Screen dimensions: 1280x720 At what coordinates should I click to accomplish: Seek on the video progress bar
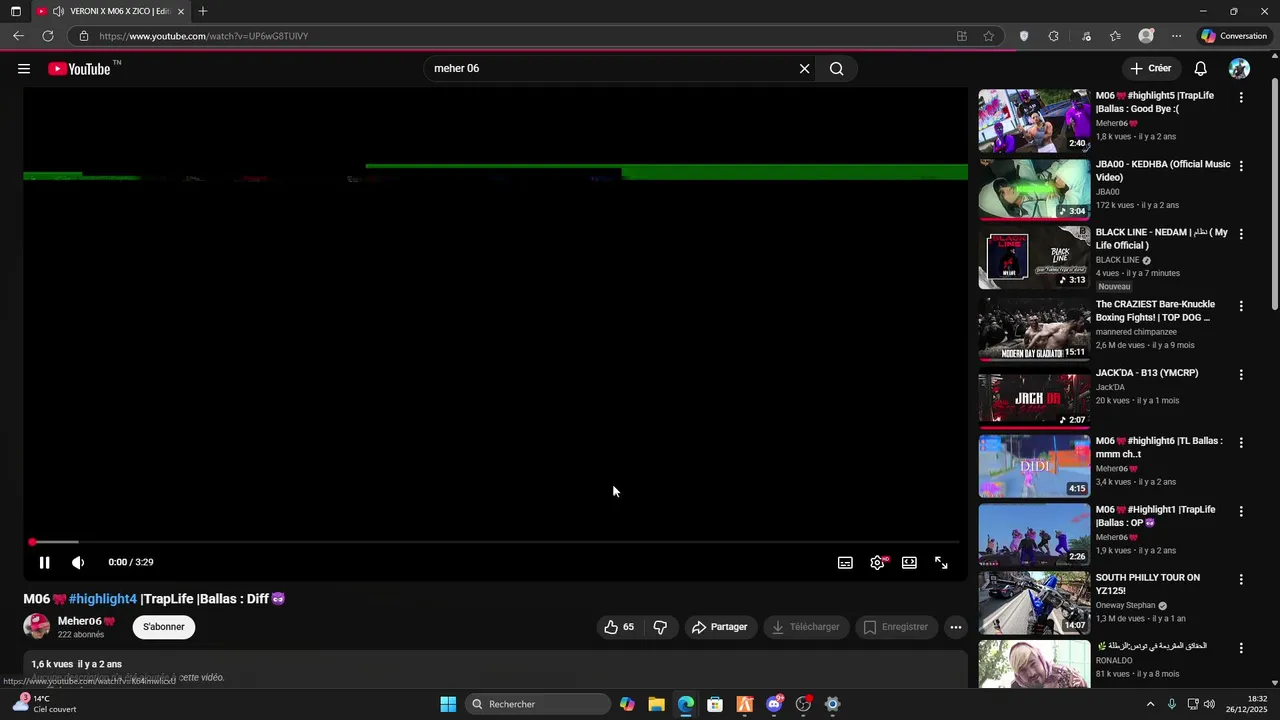(495, 542)
